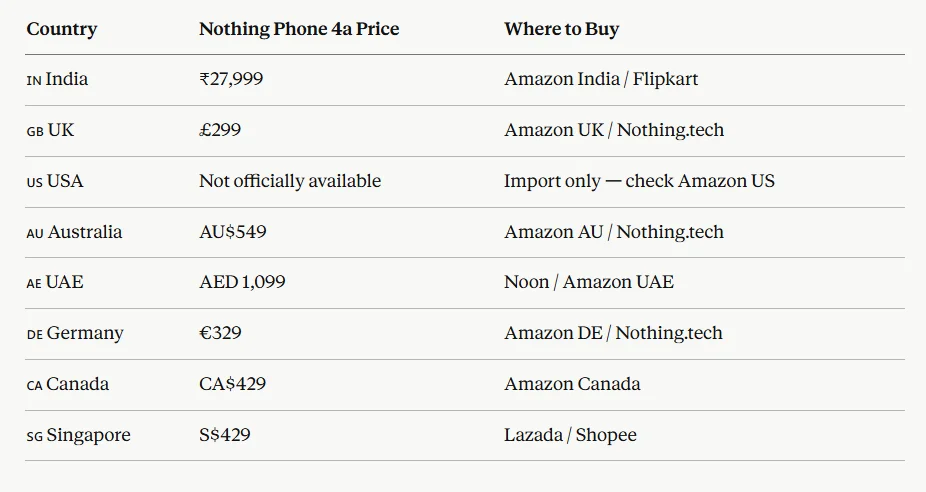Click the SG country code icon beside Singapore

point(35,437)
